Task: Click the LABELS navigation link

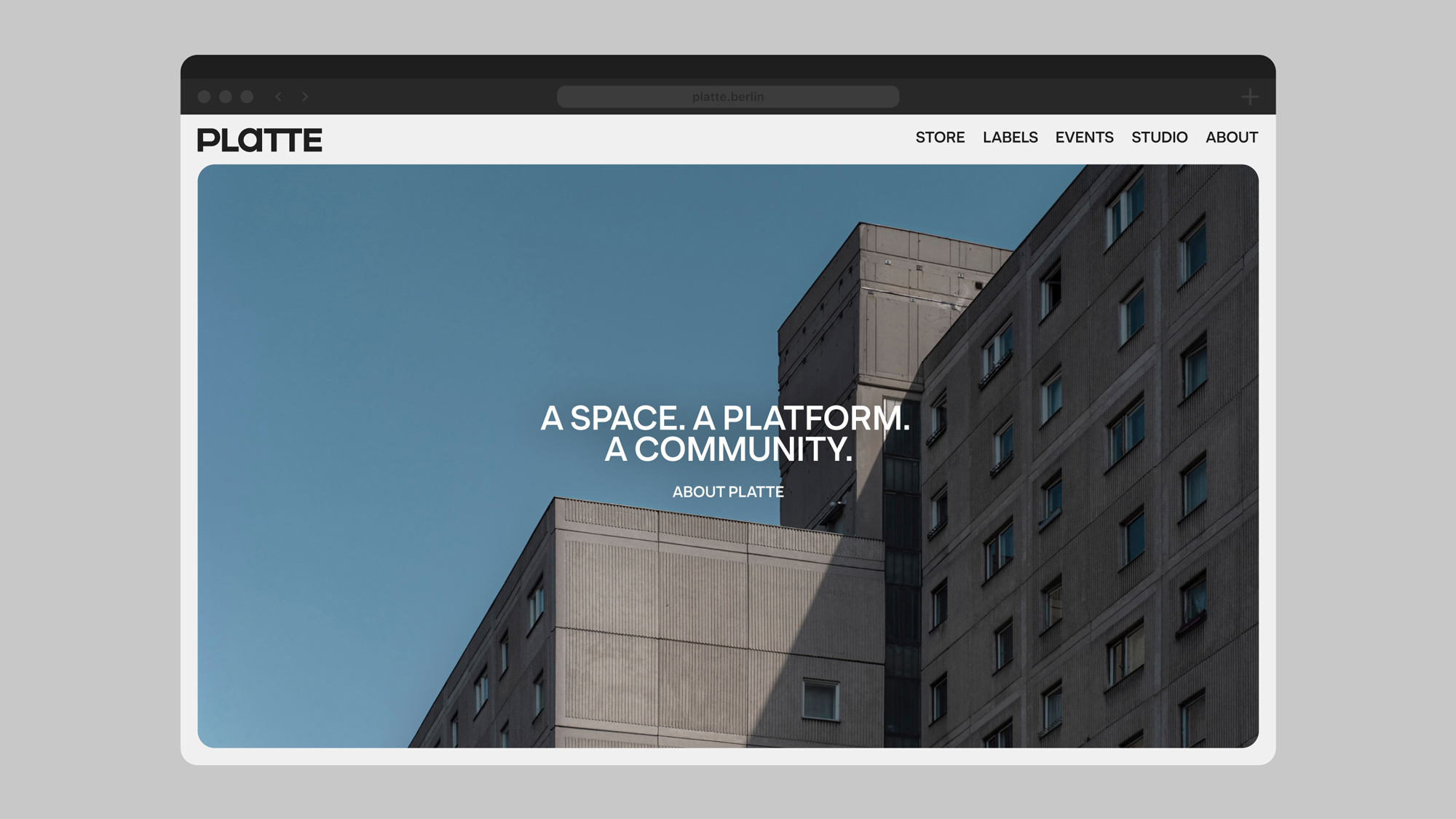Action: (x=1010, y=137)
